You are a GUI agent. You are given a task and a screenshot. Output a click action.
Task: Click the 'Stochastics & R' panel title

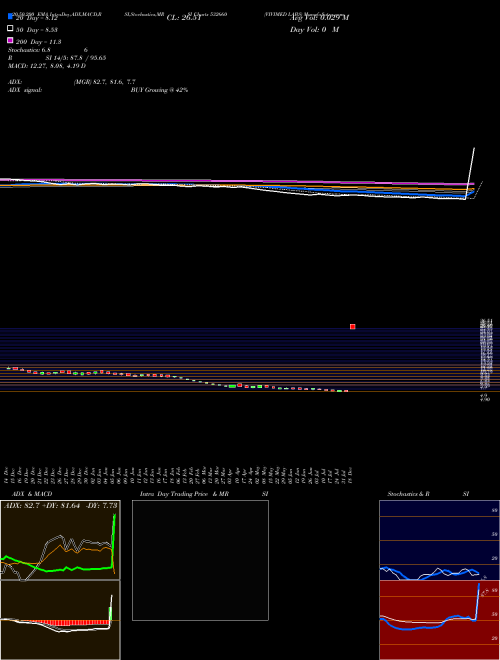[x=408, y=494]
